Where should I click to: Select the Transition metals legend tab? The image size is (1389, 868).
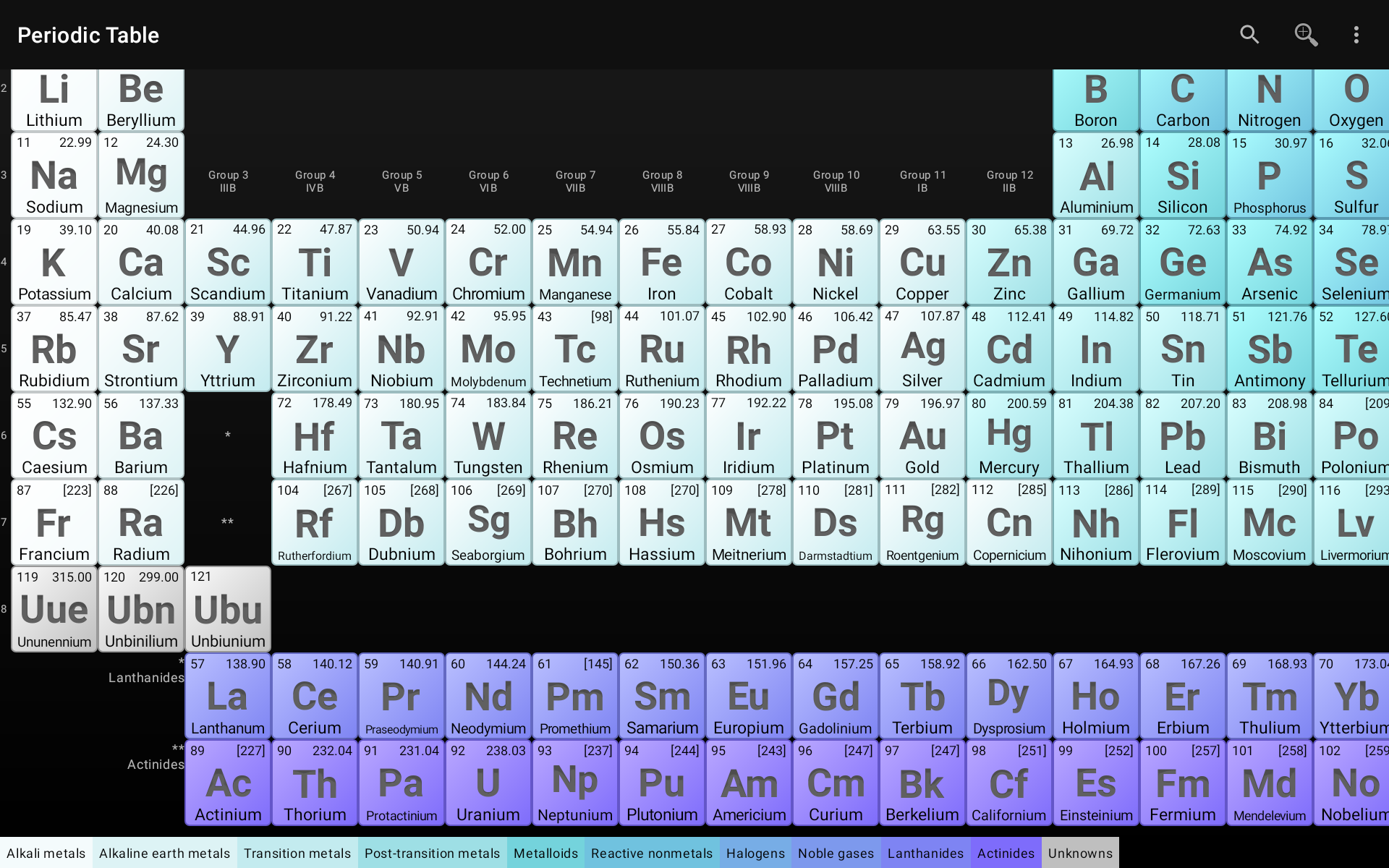click(297, 853)
